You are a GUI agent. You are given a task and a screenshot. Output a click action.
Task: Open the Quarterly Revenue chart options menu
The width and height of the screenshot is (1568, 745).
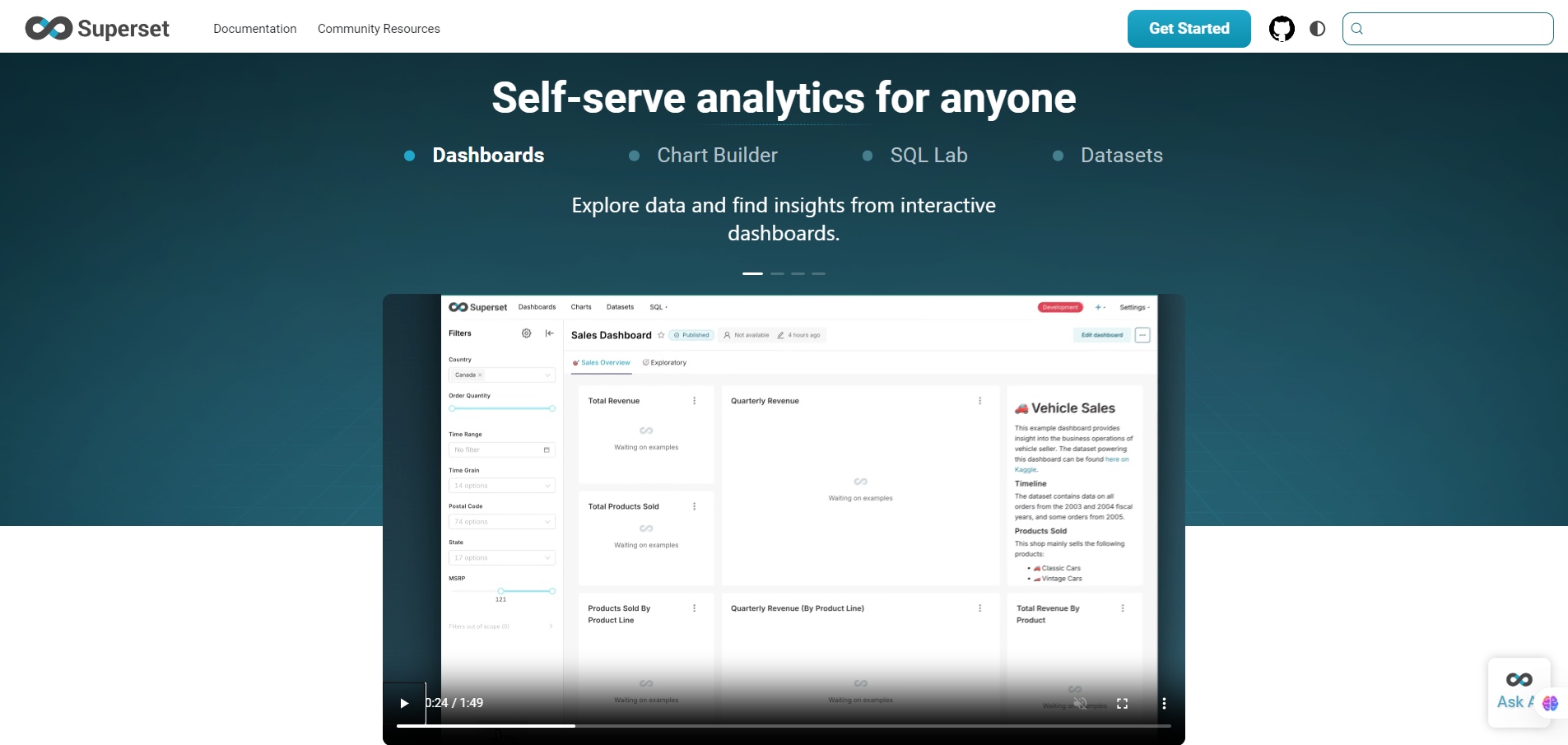(980, 401)
